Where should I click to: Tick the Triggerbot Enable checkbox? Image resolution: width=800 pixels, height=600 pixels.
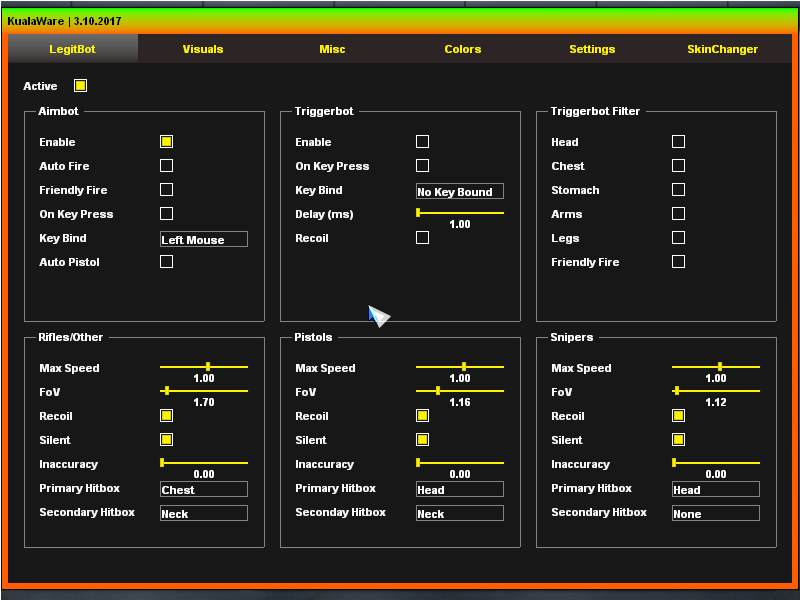click(x=422, y=142)
